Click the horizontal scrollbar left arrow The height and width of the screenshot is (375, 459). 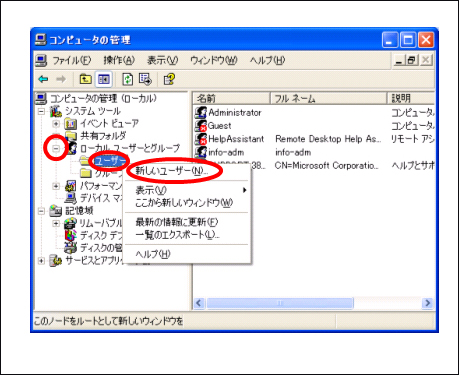[199, 303]
